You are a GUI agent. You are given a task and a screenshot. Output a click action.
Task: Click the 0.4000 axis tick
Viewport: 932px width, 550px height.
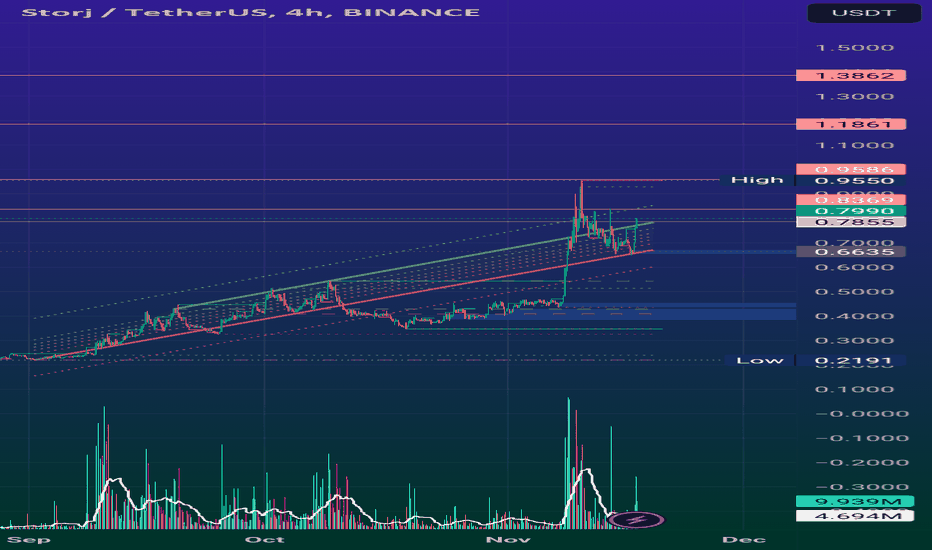pyautogui.click(x=855, y=316)
